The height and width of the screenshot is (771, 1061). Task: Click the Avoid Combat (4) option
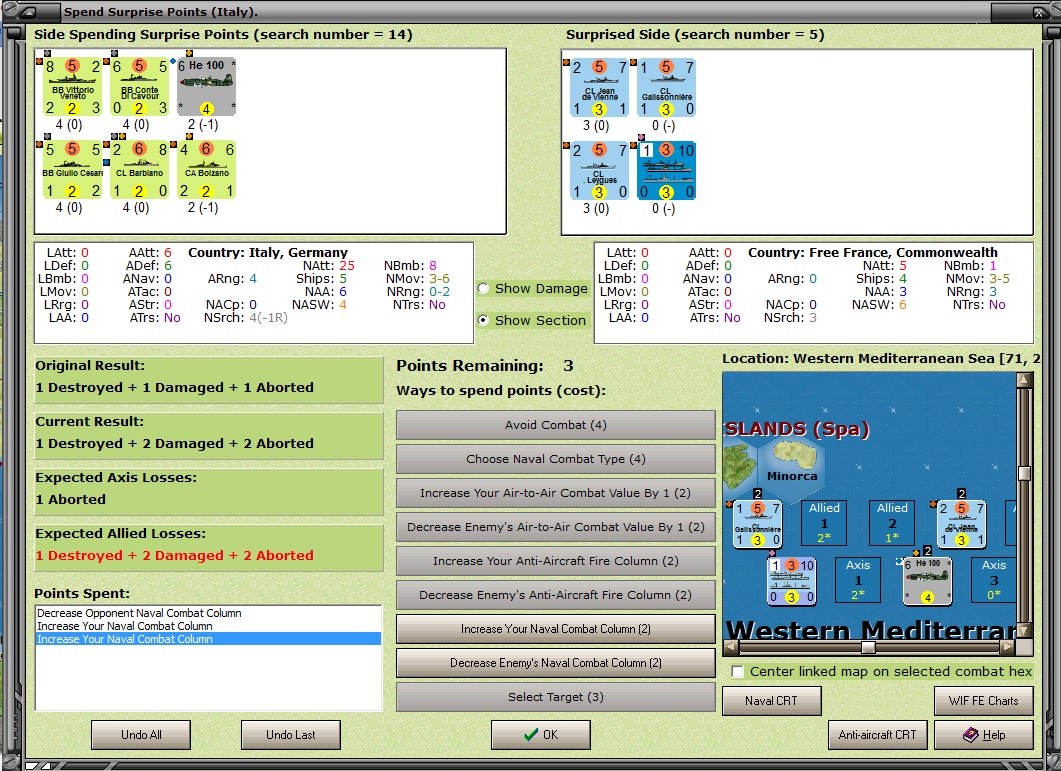(x=556, y=425)
